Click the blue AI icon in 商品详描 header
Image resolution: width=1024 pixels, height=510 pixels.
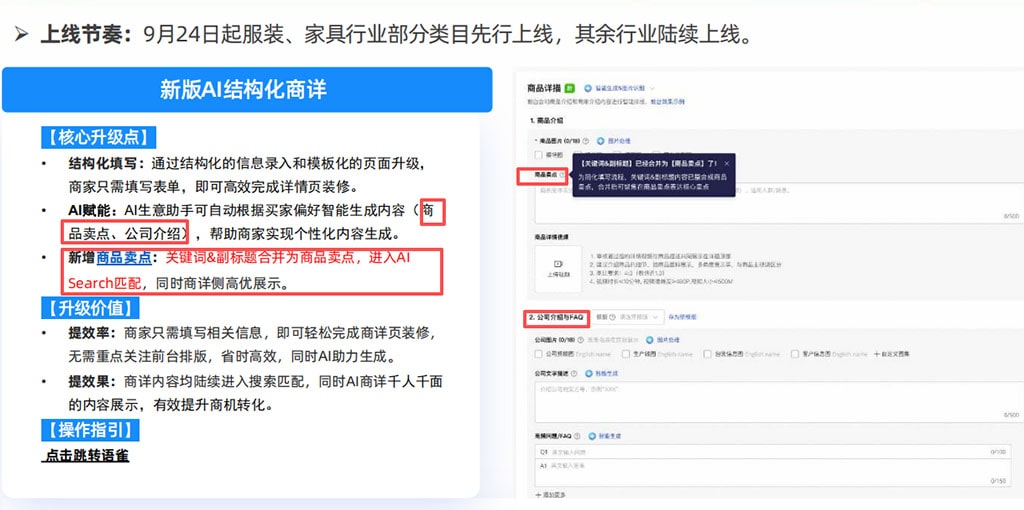pyautogui.click(x=588, y=88)
